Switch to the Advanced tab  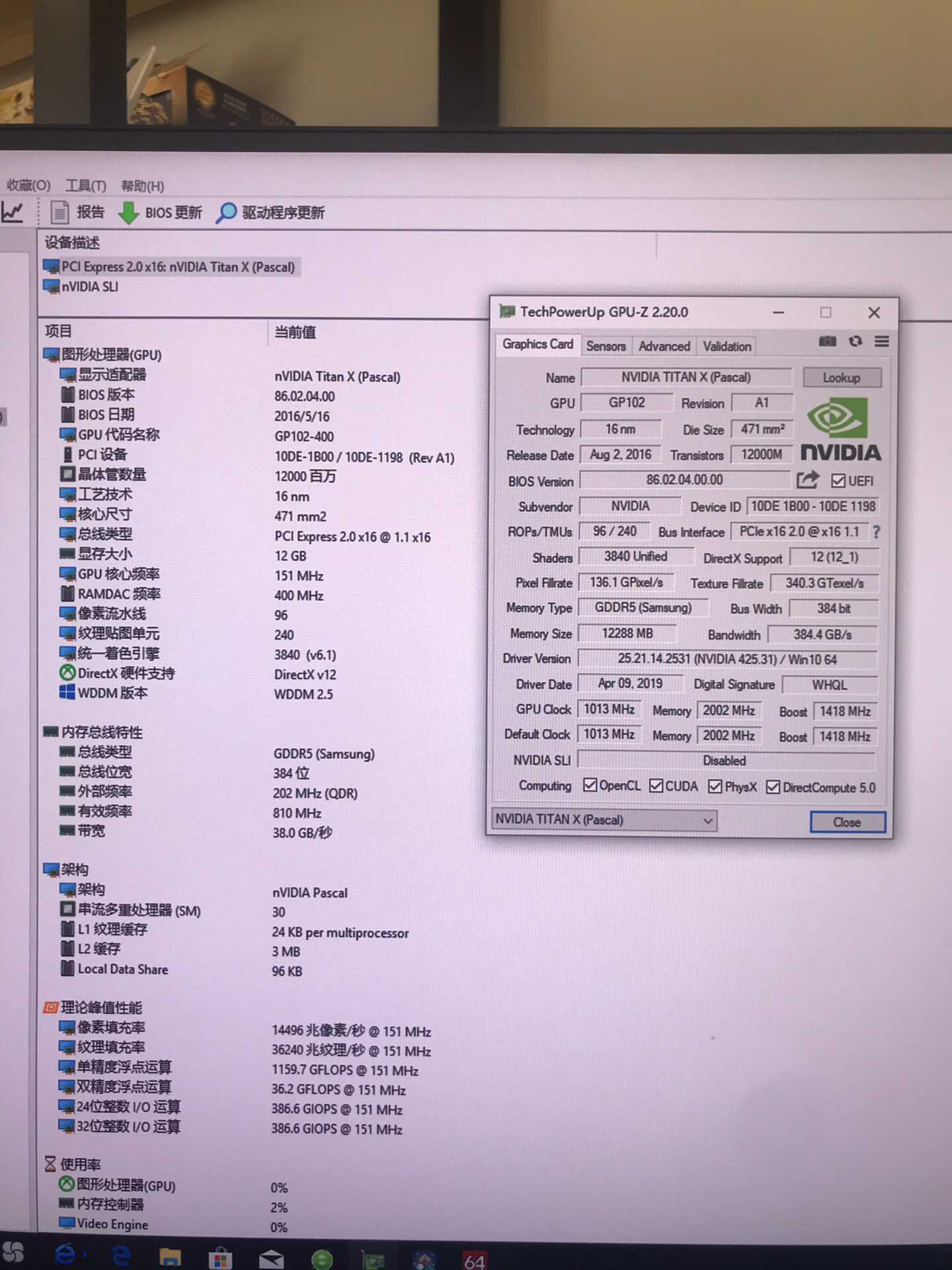[664, 346]
